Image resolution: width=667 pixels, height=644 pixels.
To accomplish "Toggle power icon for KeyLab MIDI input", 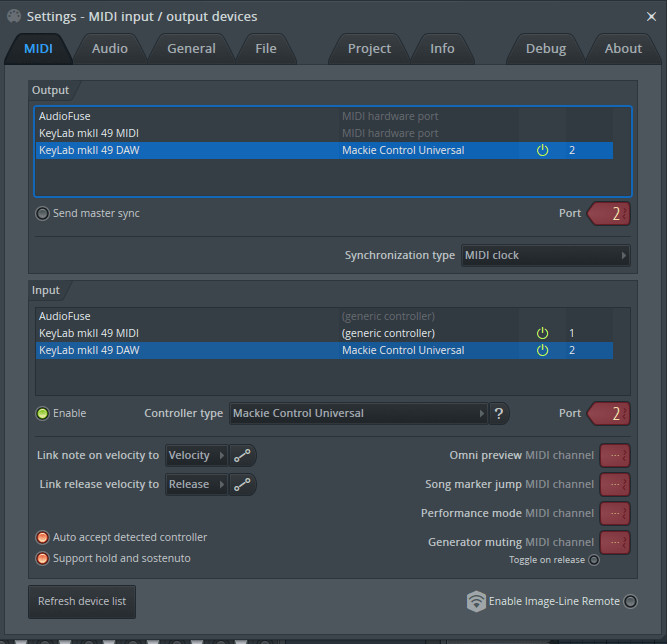I will click(542, 333).
